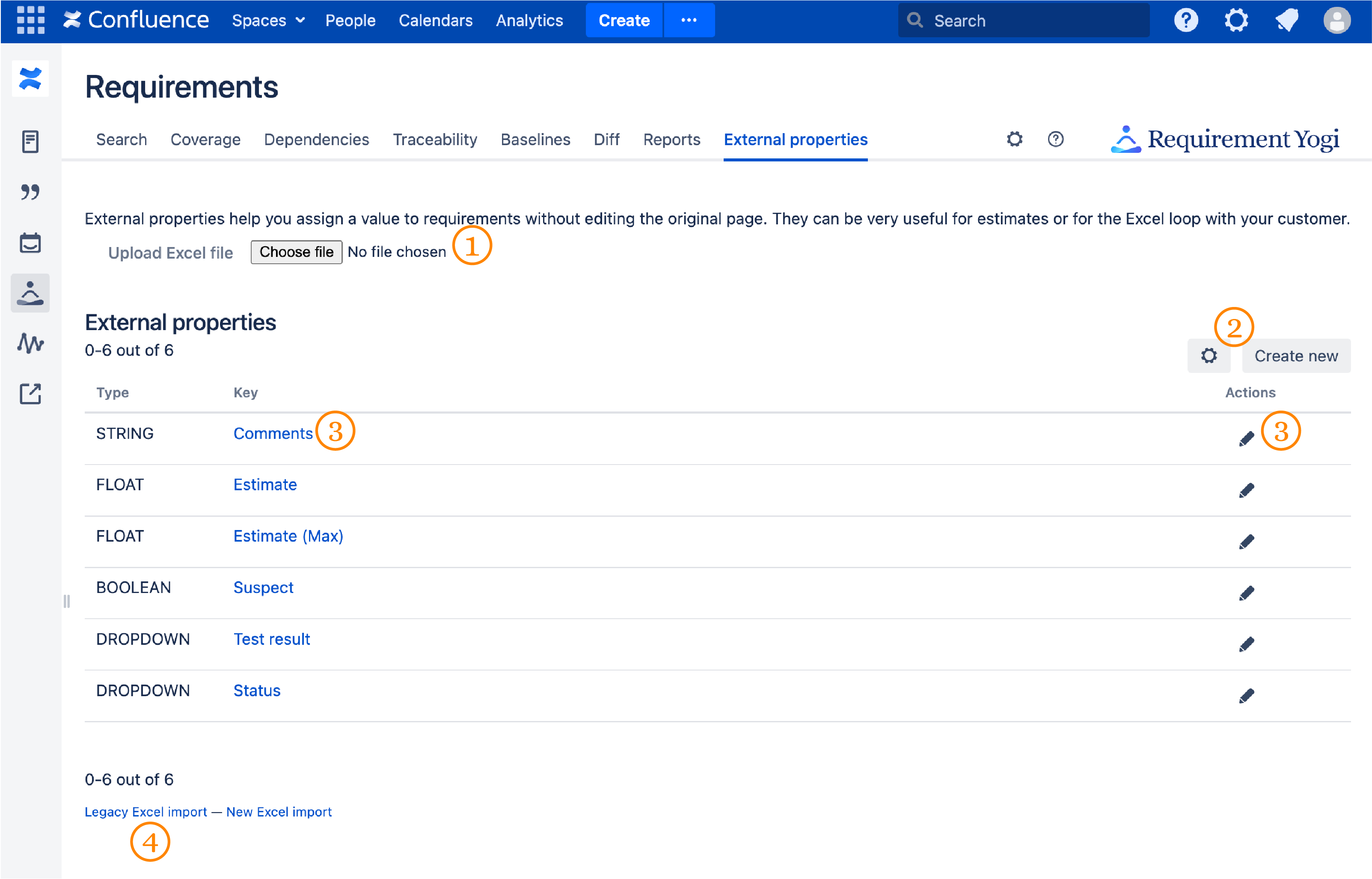1372x879 pixels.
Task: Open notifications via the bell icon
Action: pyautogui.click(x=1287, y=21)
